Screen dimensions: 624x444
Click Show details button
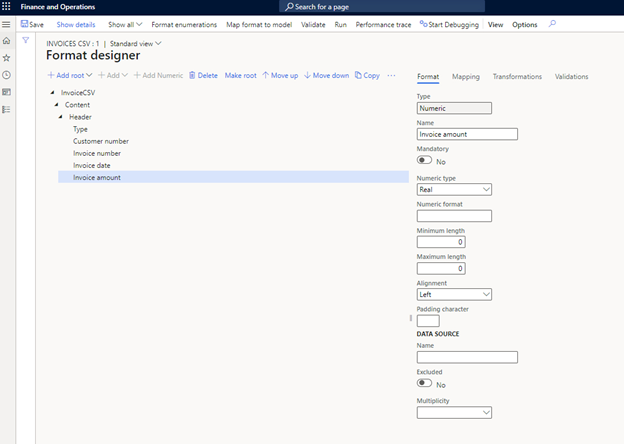76,25
